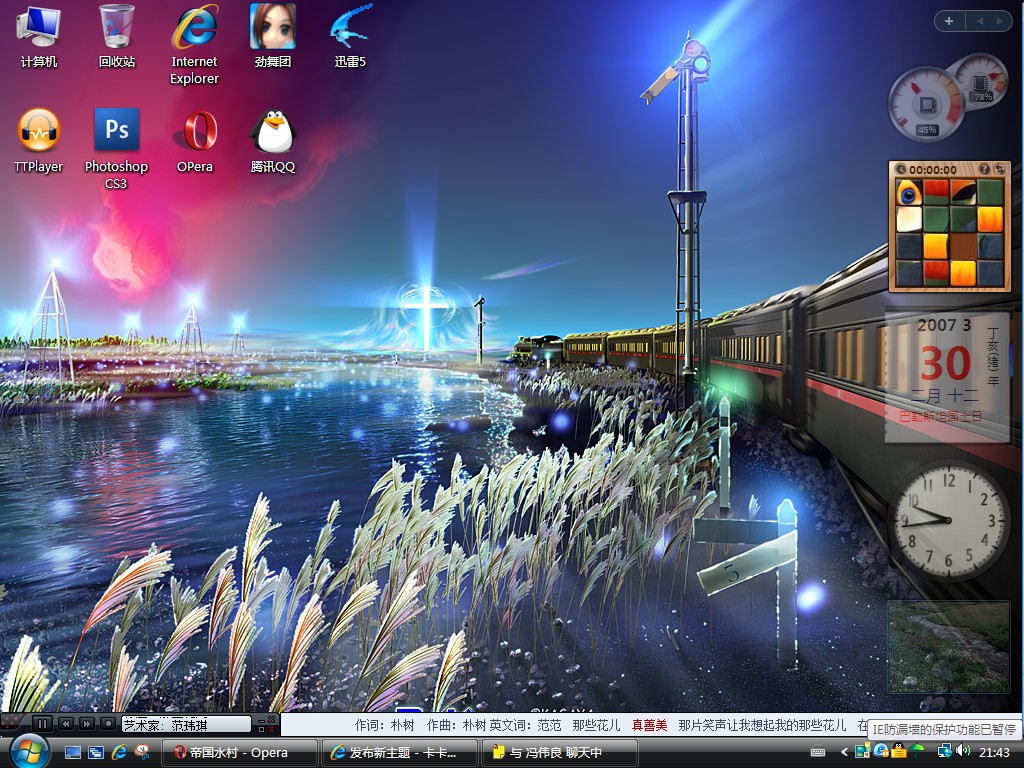This screenshot has width=1024, height=768.
Task: Pause the puzzle timer at 00:00:00
Action: point(901,169)
